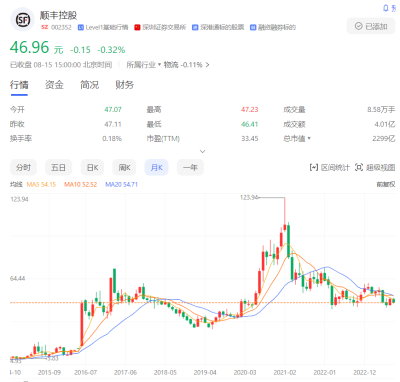Select the 分时 chart button
Screen dimensions: 400x382
point(23,167)
